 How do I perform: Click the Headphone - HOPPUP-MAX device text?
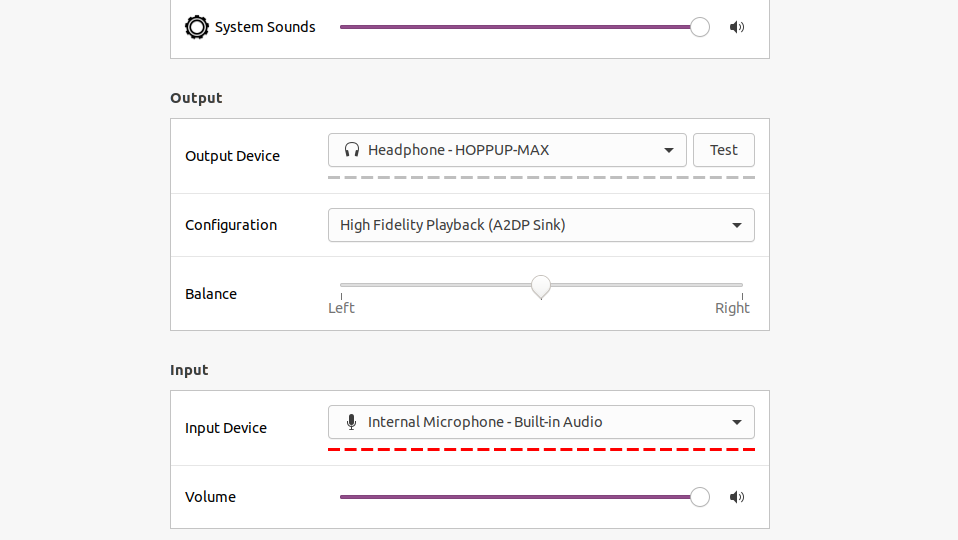coord(458,150)
